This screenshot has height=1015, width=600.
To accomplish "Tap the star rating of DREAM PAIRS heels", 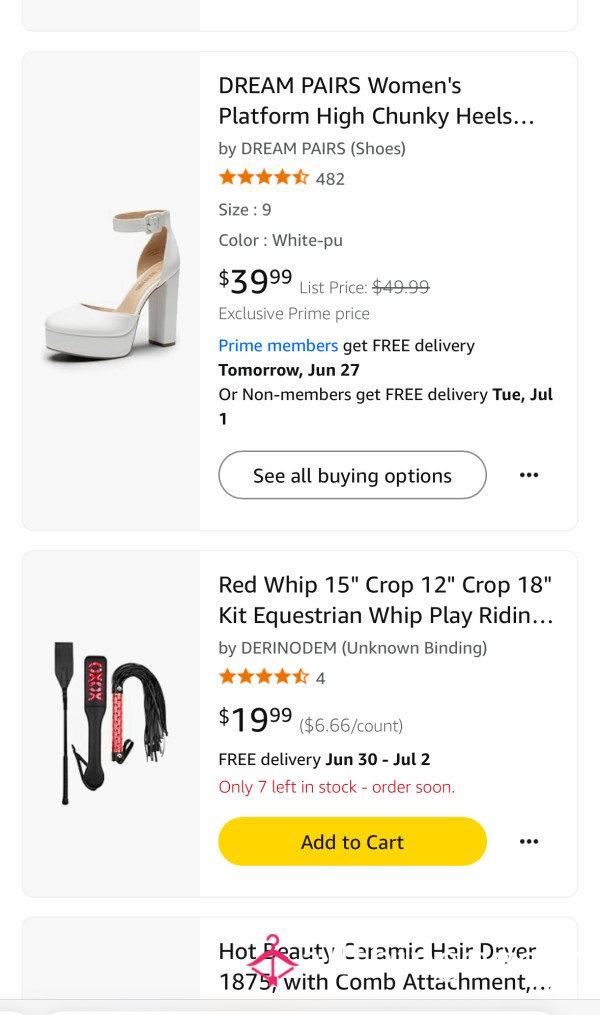I will tap(263, 177).
